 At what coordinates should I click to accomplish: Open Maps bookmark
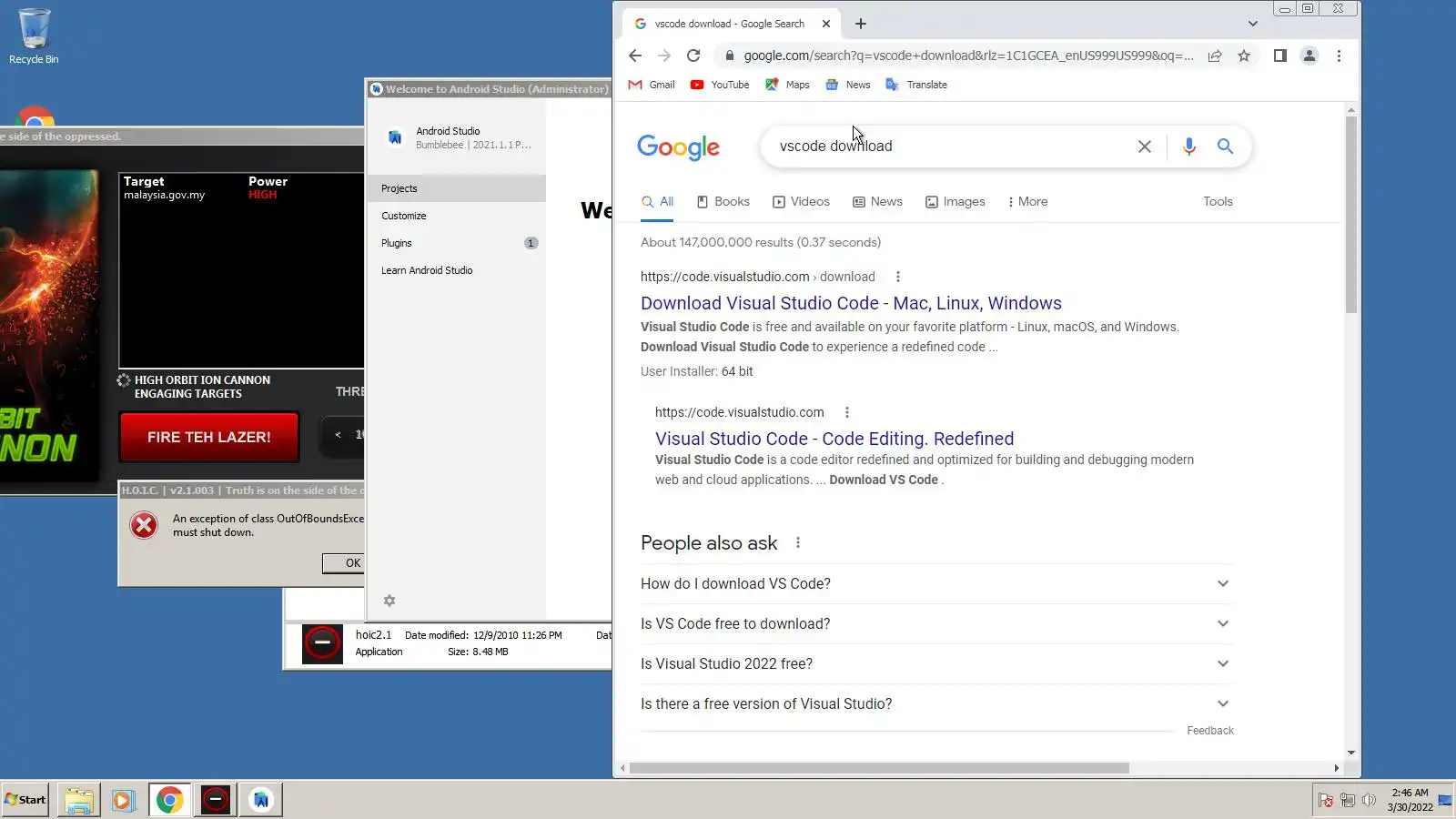(787, 85)
